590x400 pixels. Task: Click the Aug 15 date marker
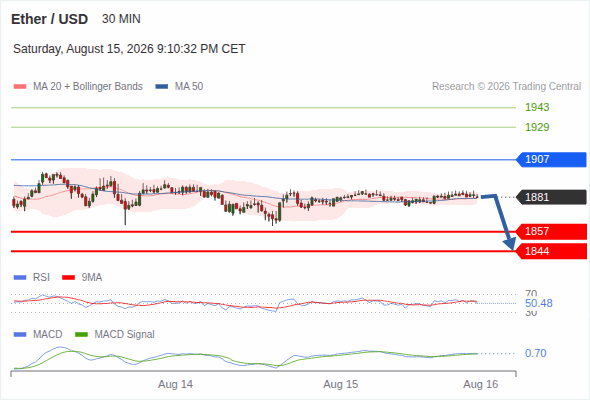pyautogui.click(x=341, y=385)
